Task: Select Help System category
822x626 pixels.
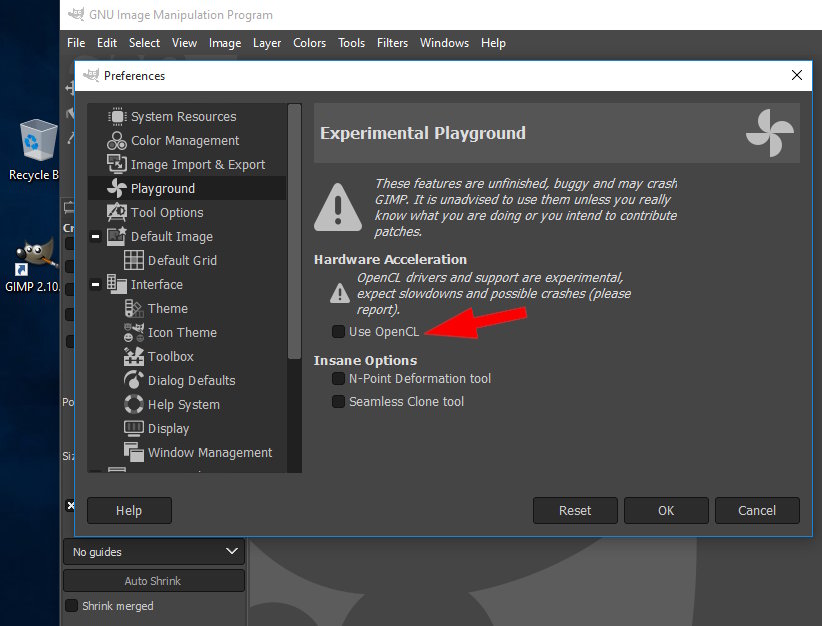Action: point(187,405)
